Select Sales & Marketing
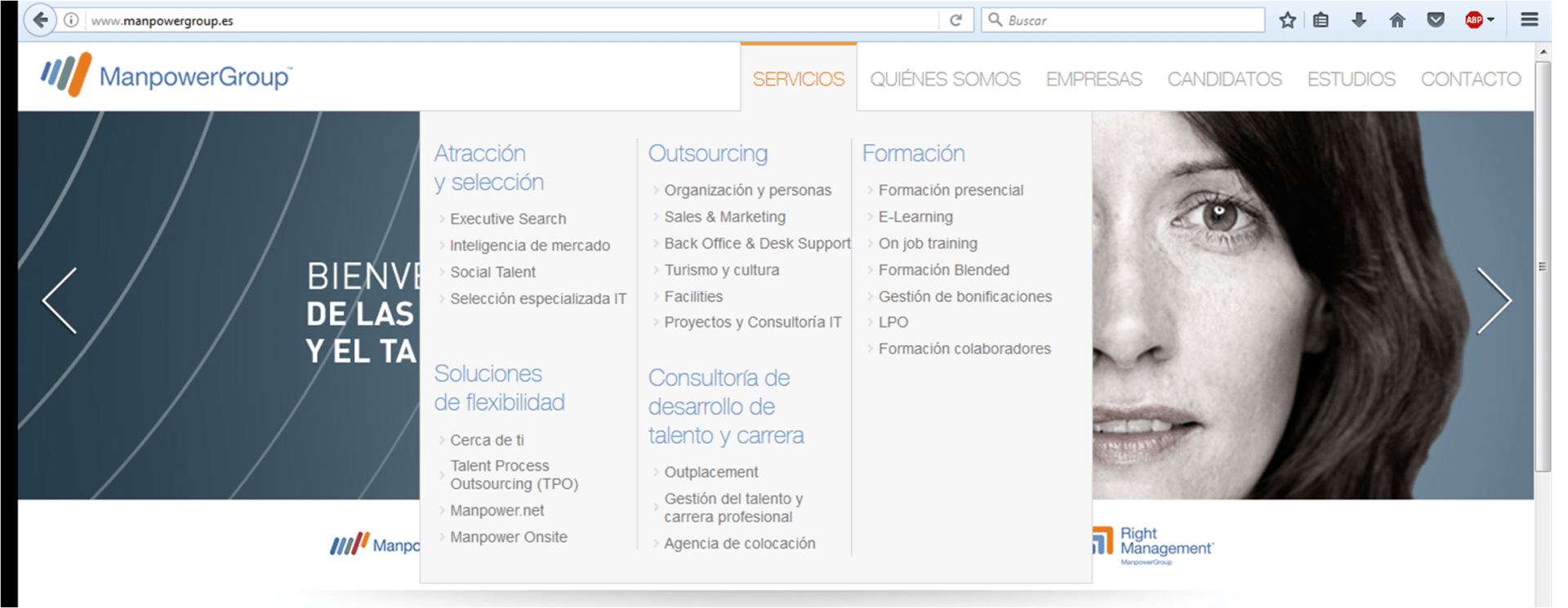 (724, 217)
